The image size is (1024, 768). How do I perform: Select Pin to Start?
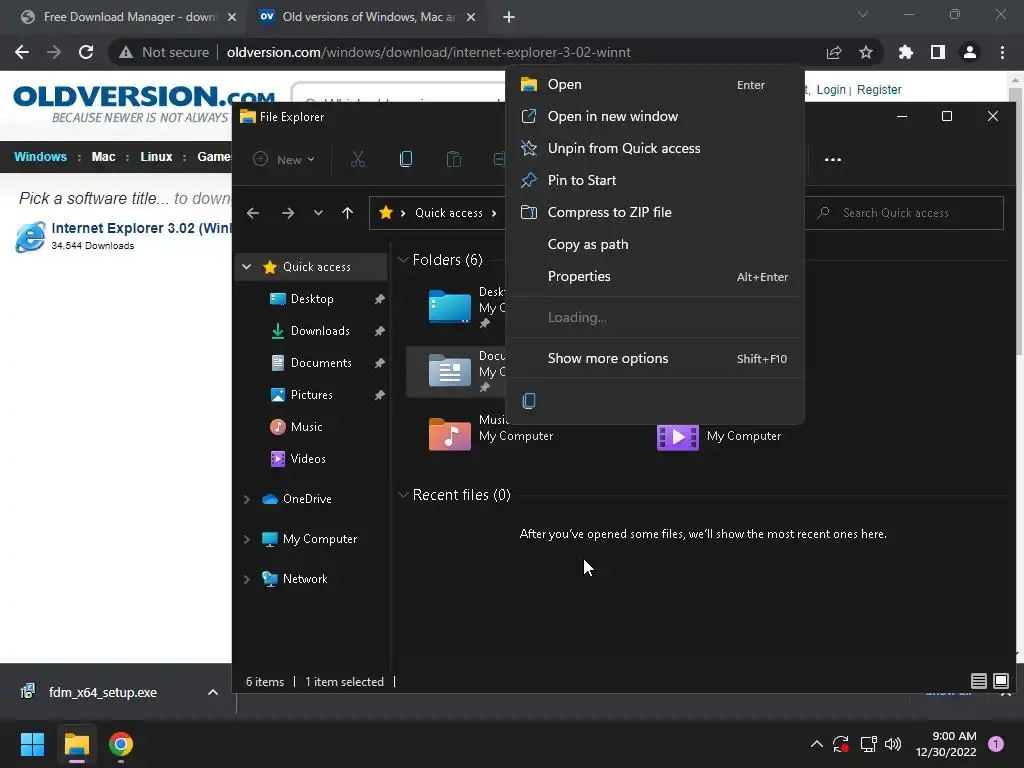655,180
